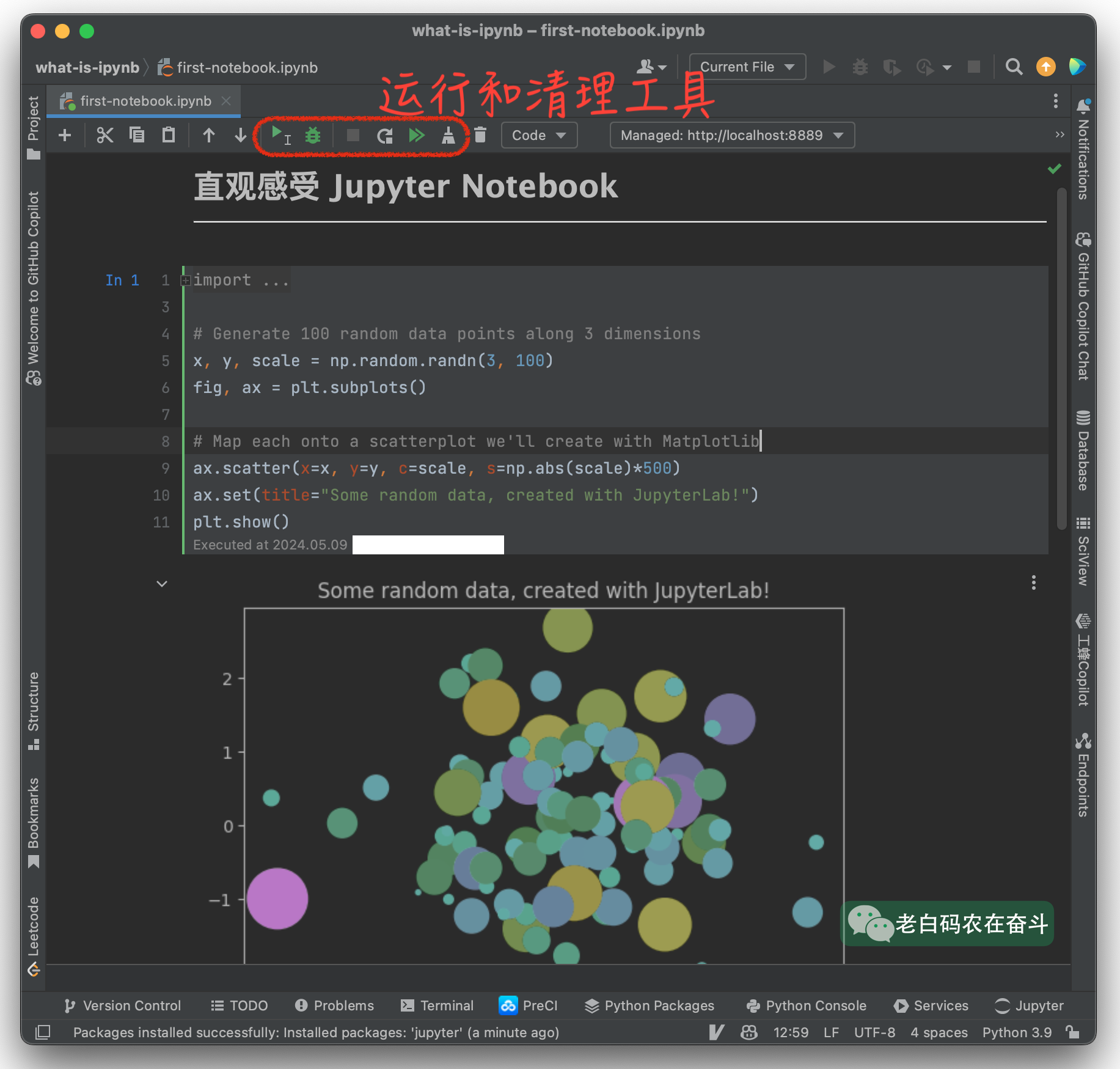The height and width of the screenshot is (1069, 1120).
Task: Click the orange update arrow icon
Action: click(1046, 67)
